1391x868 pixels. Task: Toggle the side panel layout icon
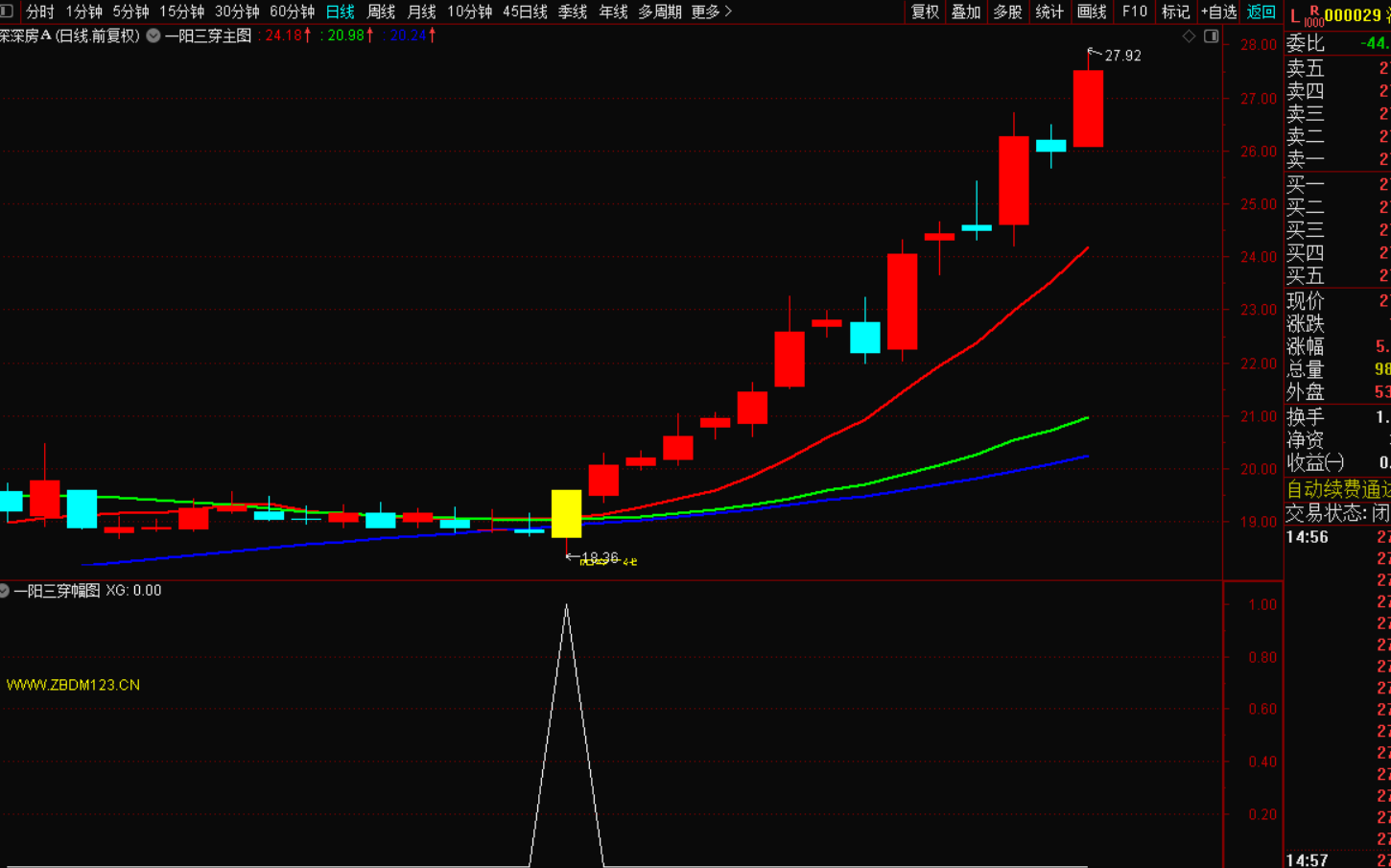click(1212, 35)
